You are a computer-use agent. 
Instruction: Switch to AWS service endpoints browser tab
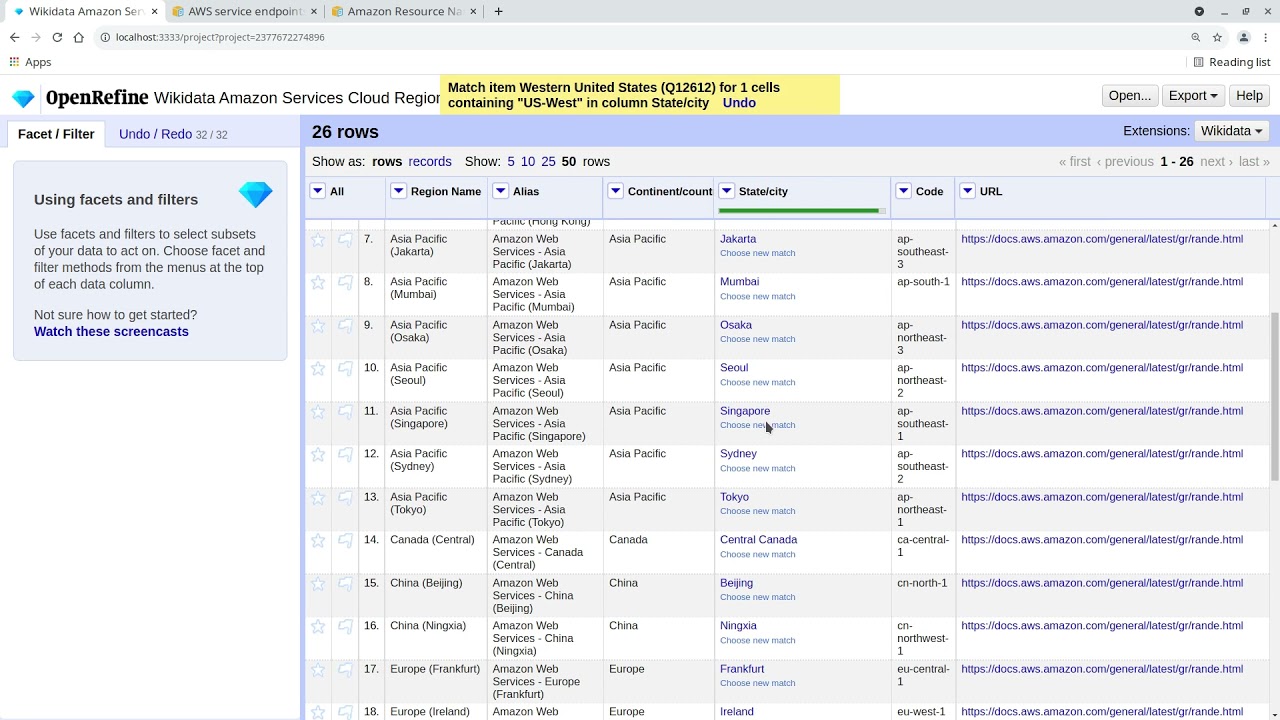tap(245, 11)
